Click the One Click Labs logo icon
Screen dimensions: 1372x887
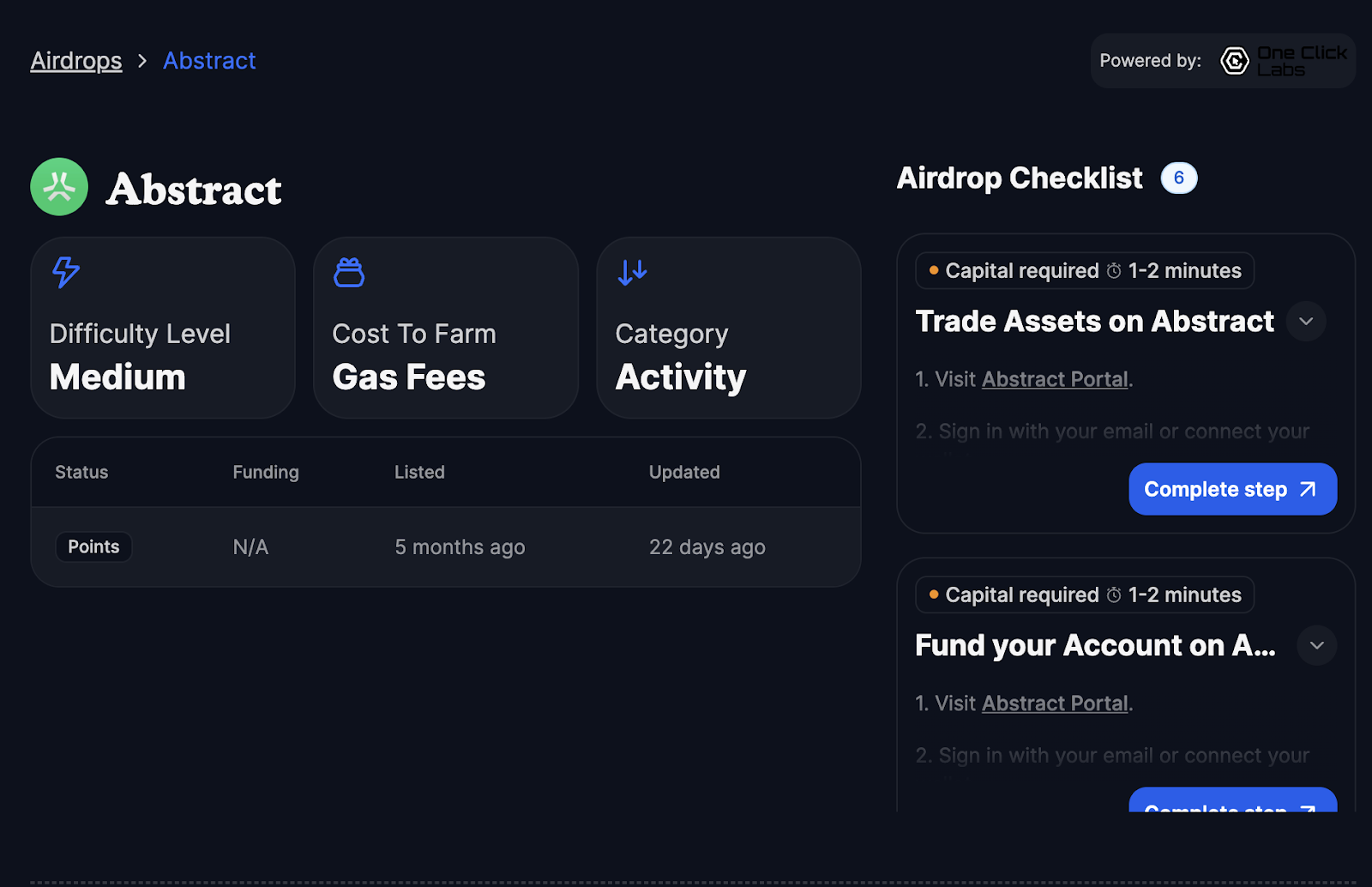(1235, 61)
